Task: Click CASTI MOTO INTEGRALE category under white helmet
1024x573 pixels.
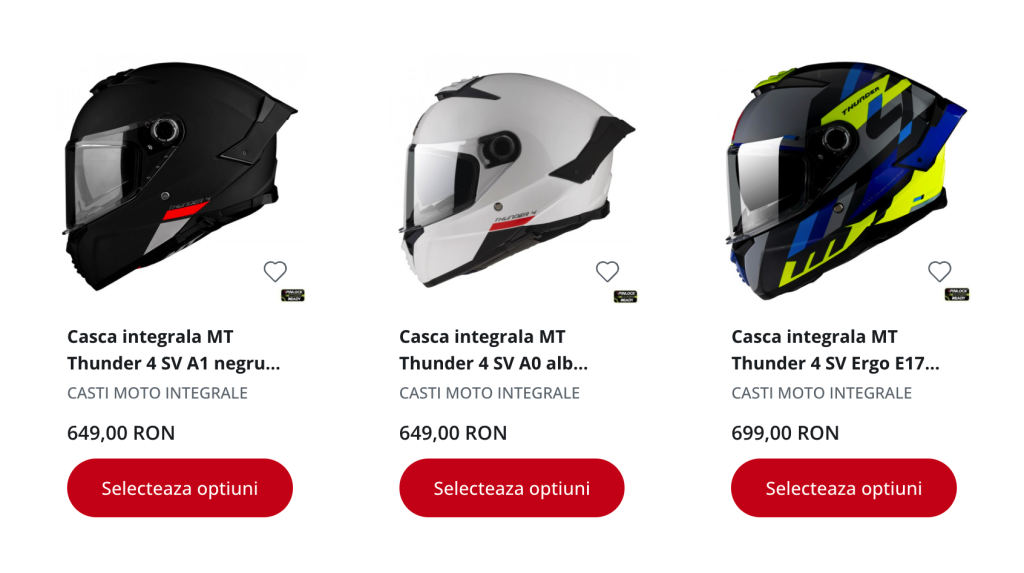Action: click(x=490, y=393)
